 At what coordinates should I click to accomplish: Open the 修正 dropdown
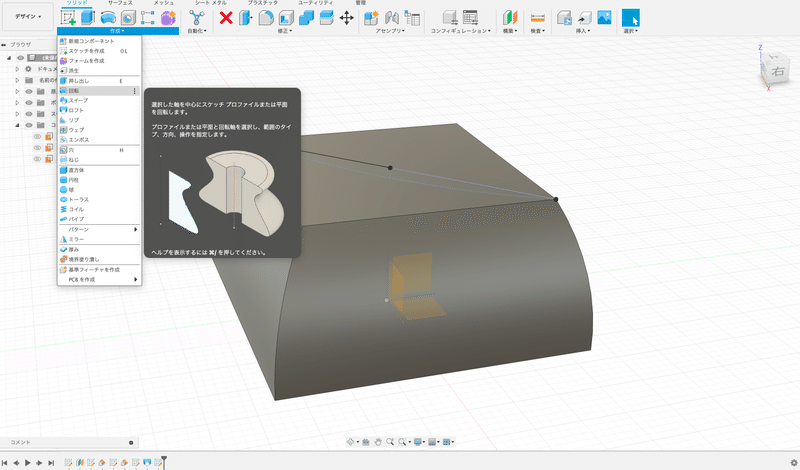coord(285,31)
